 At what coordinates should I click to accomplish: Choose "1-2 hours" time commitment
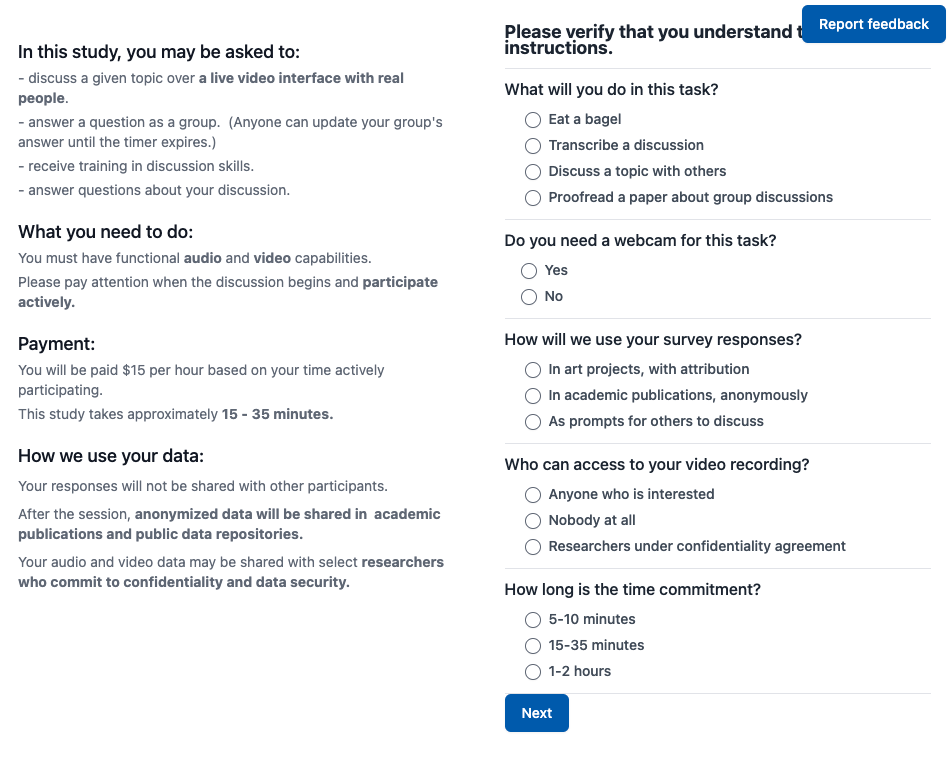(532, 671)
